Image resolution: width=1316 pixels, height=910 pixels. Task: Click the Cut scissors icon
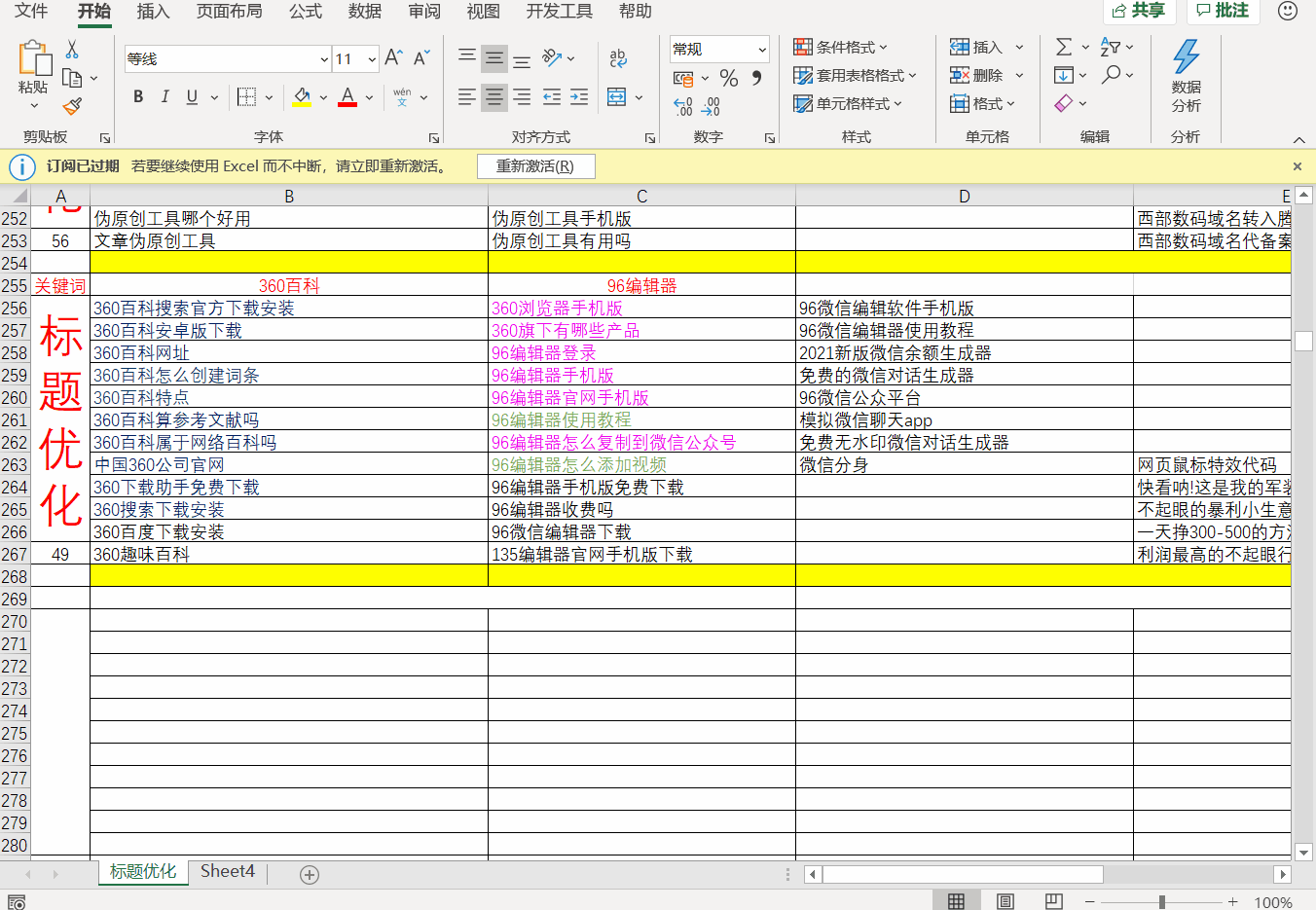72,50
